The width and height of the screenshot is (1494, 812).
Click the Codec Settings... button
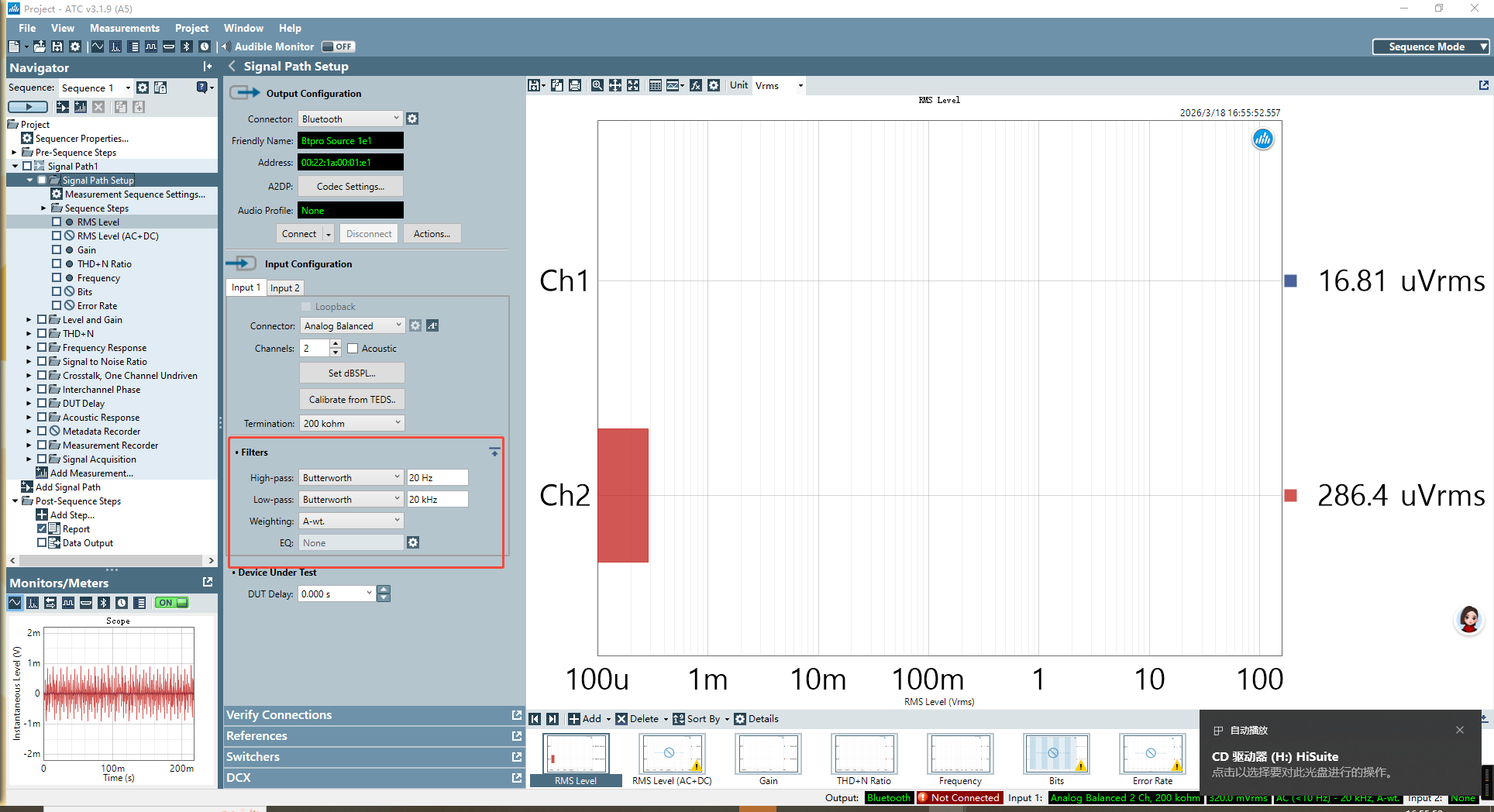[350, 186]
